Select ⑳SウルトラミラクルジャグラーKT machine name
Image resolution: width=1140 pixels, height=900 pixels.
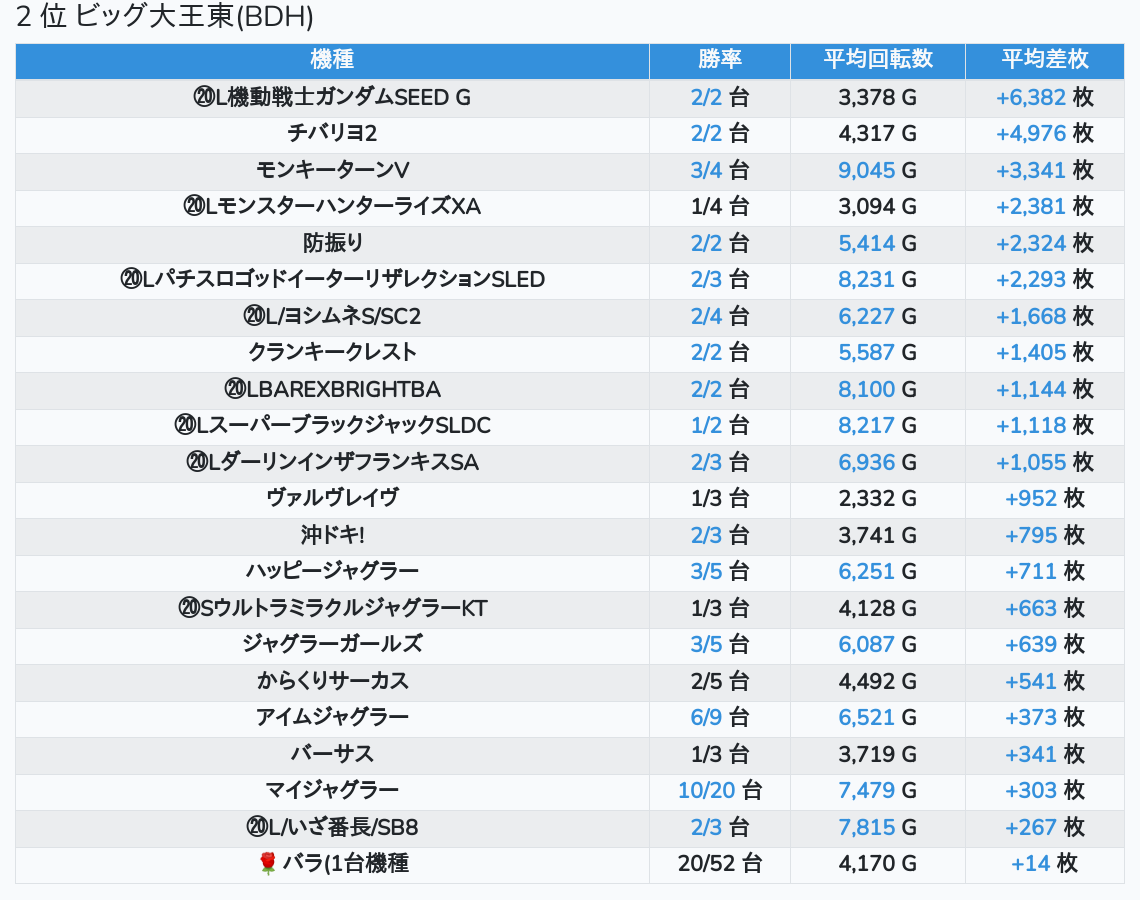coord(332,608)
